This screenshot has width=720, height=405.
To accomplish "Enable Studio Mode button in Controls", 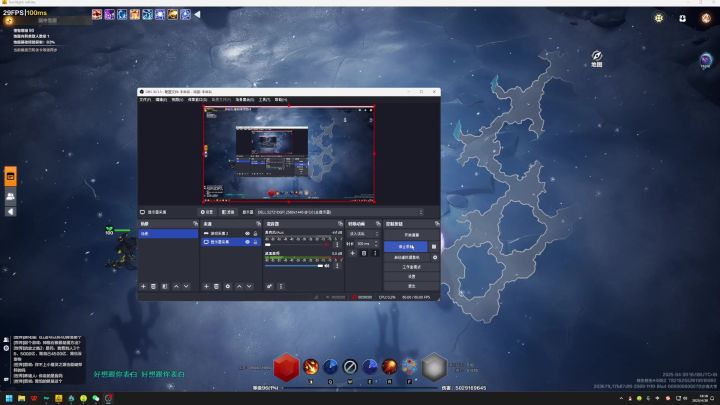I will (x=411, y=267).
